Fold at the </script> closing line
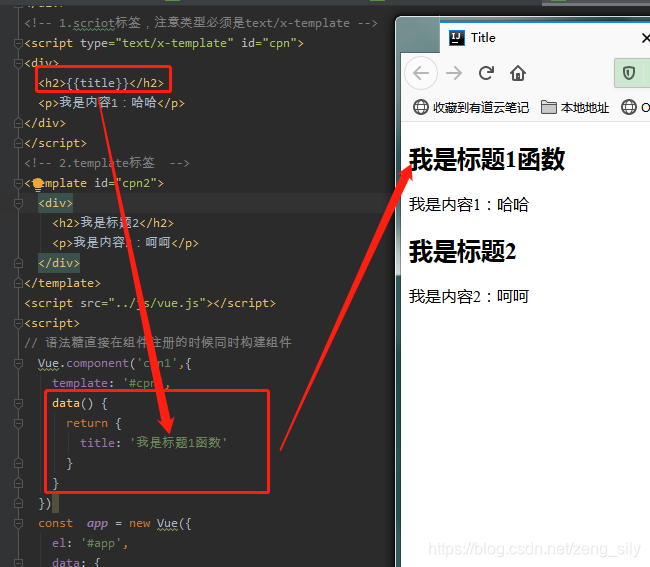 (18, 143)
